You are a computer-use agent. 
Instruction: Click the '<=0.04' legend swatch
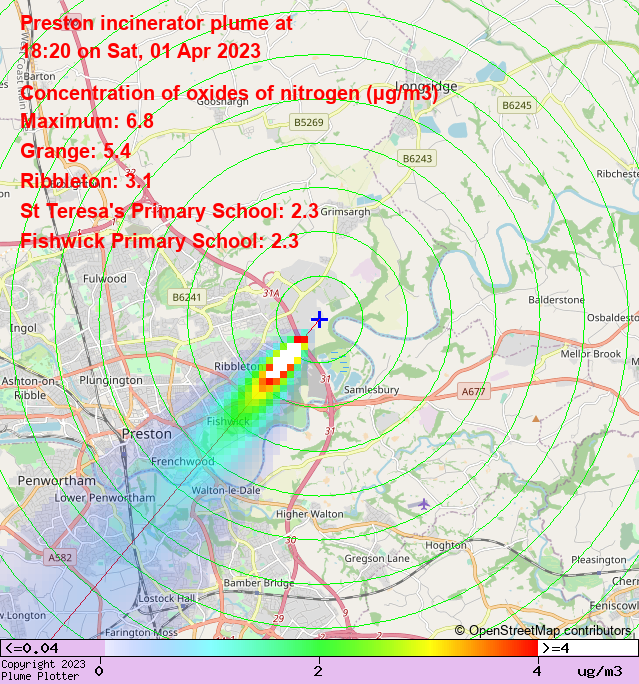click(52, 648)
